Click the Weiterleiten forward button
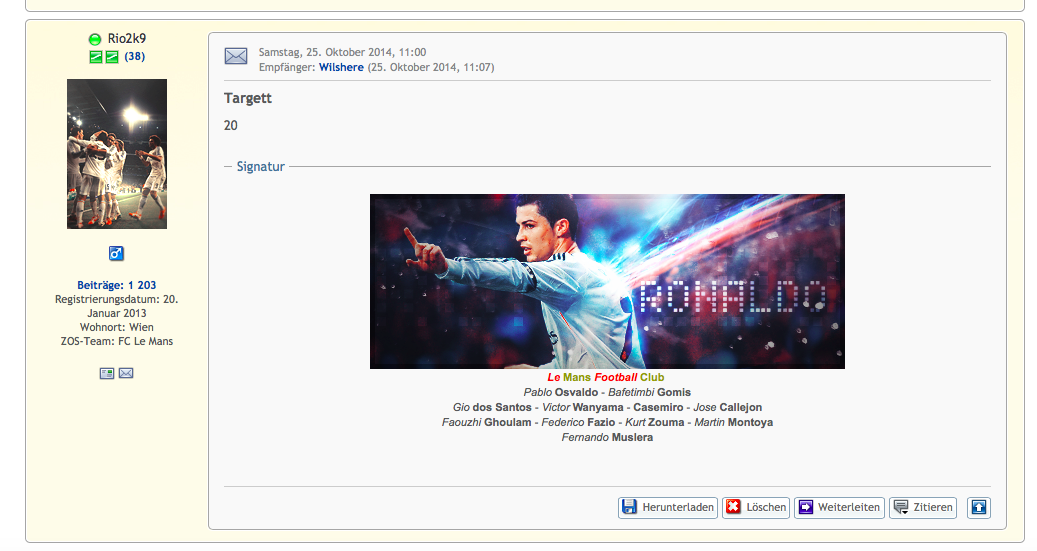This screenshot has height=551, width=1037. (839, 507)
